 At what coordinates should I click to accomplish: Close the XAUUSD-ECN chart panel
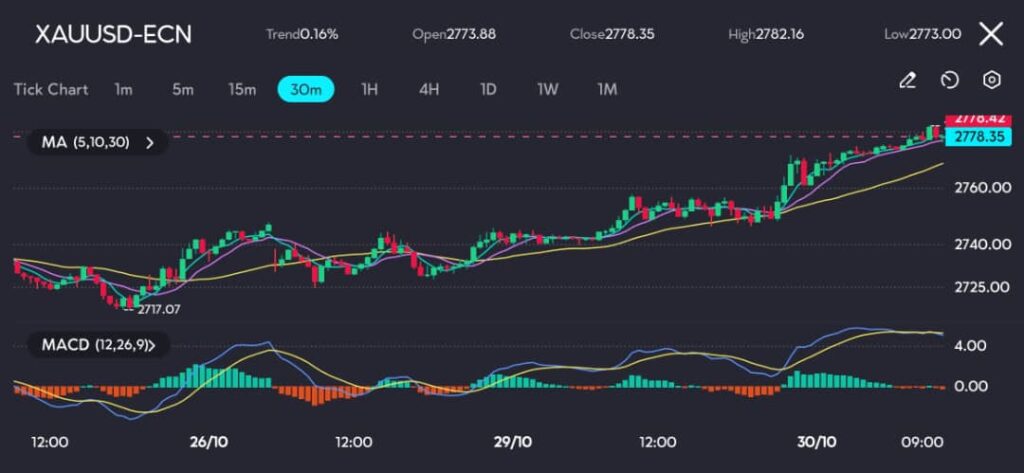pos(990,34)
